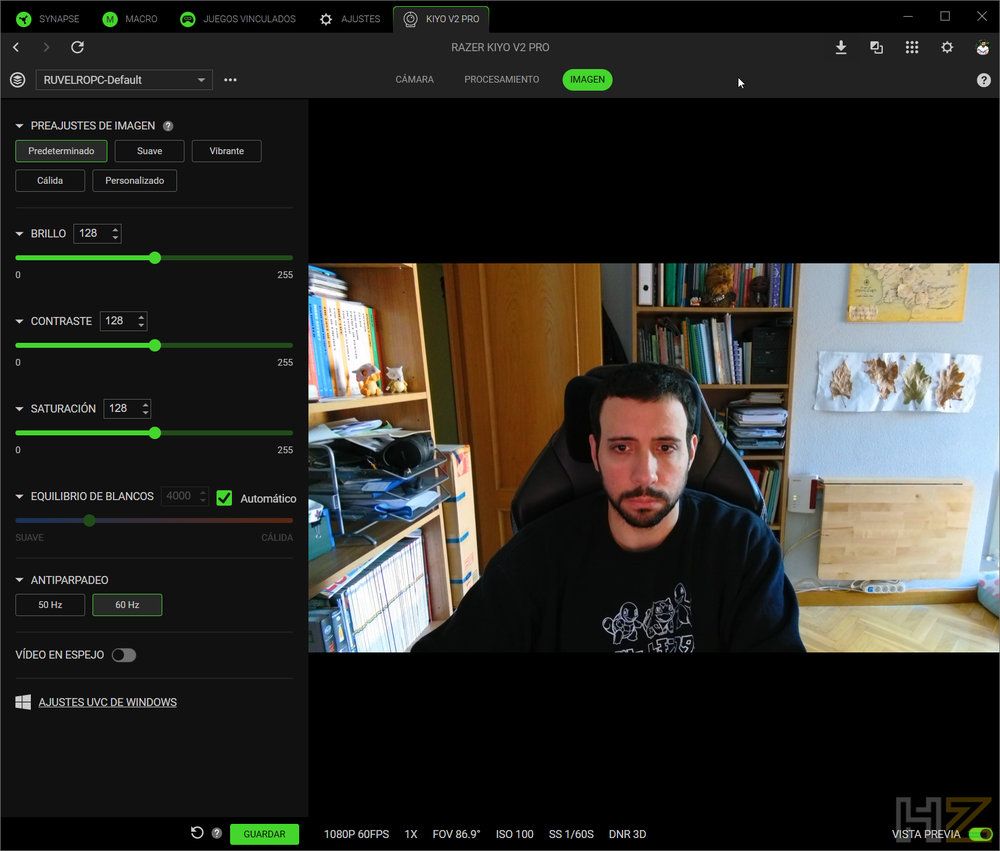Open the Juegos Vinculados tab
1000x851 pixels.
tap(238, 19)
